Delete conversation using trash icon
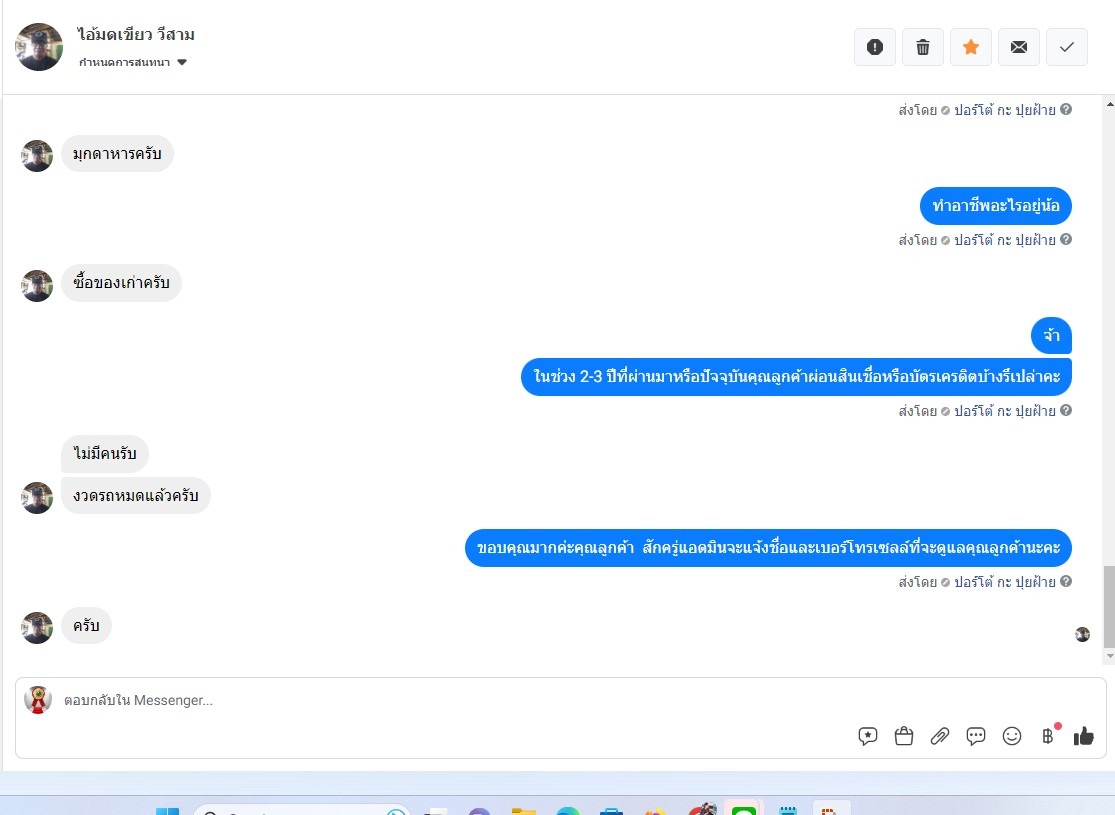The image size is (1115, 815). pyautogui.click(x=923, y=47)
